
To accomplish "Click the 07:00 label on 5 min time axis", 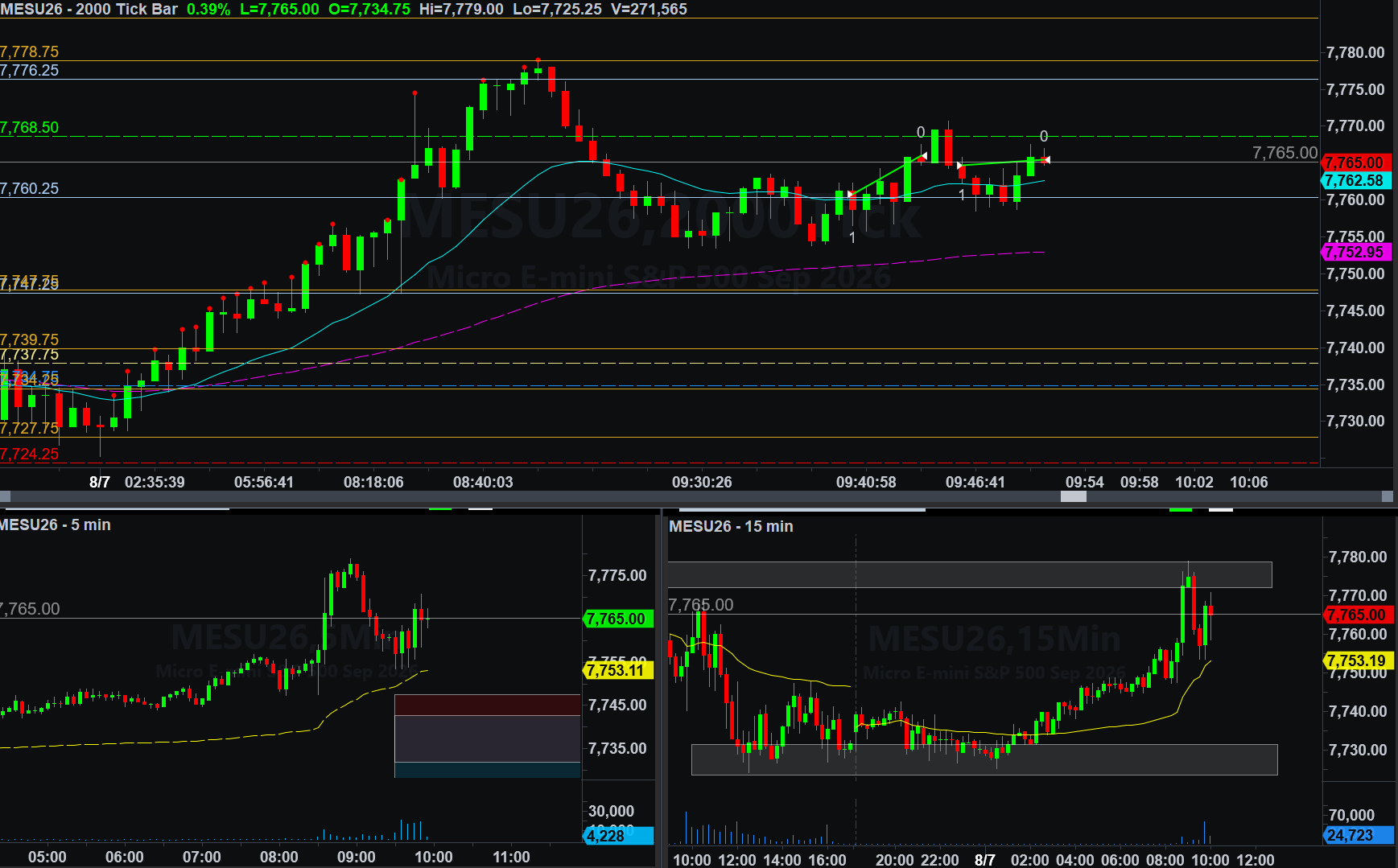I will [202, 857].
